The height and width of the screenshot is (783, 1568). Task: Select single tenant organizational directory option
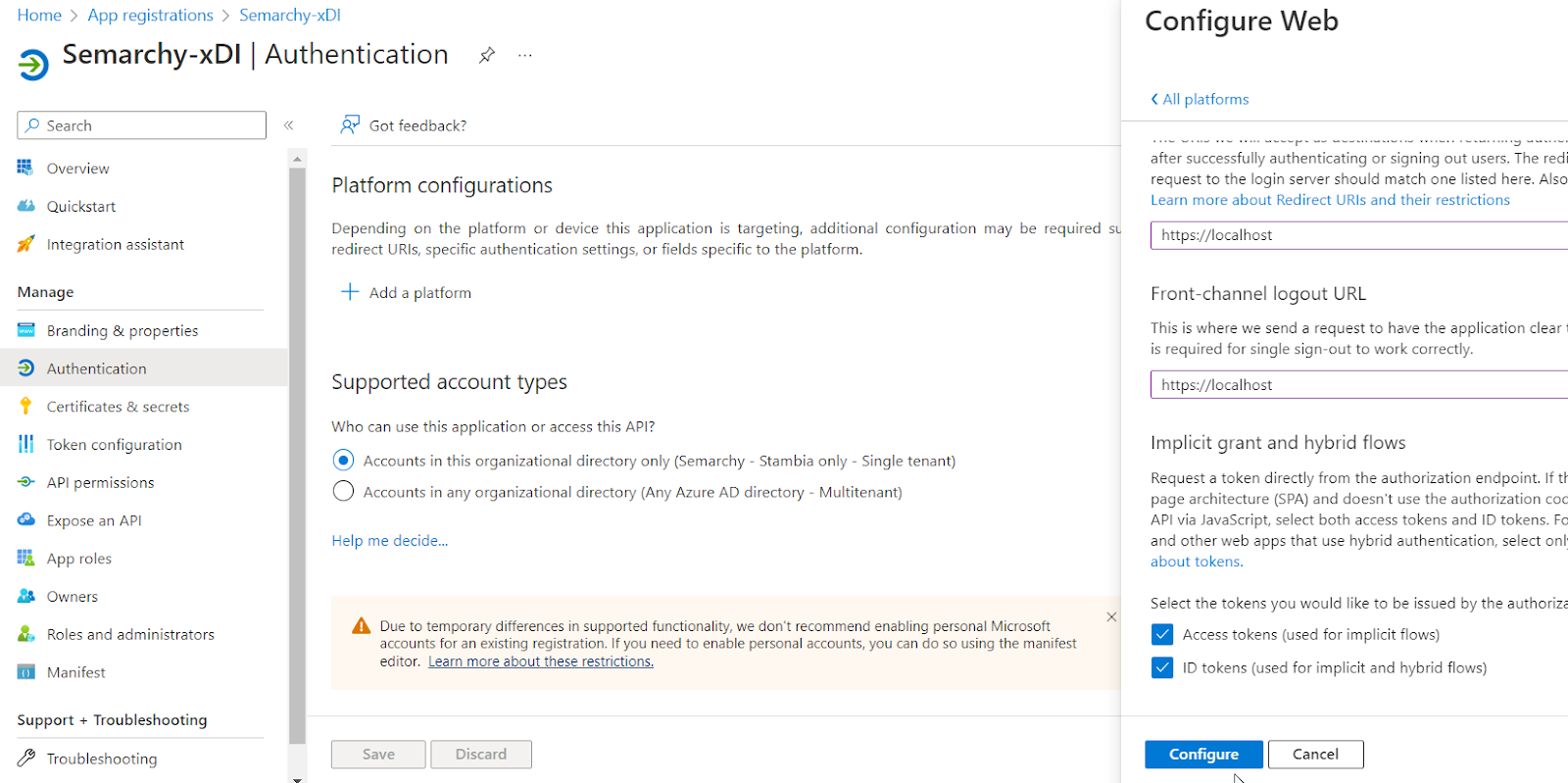[x=343, y=461]
